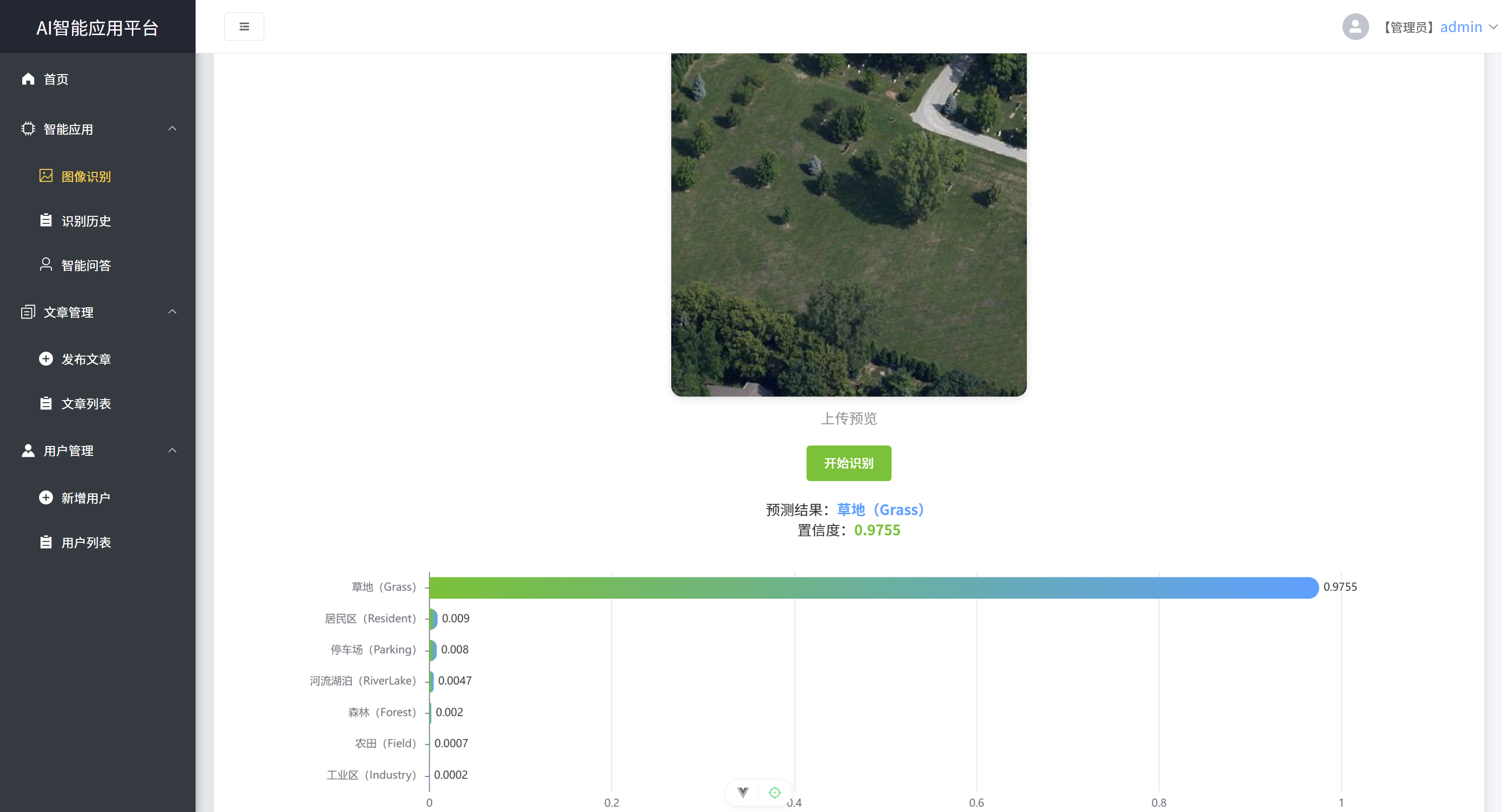Screen dimensions: 1502x812
Task: Click the picture icon beside 图像识别
Action: point(46,175)
